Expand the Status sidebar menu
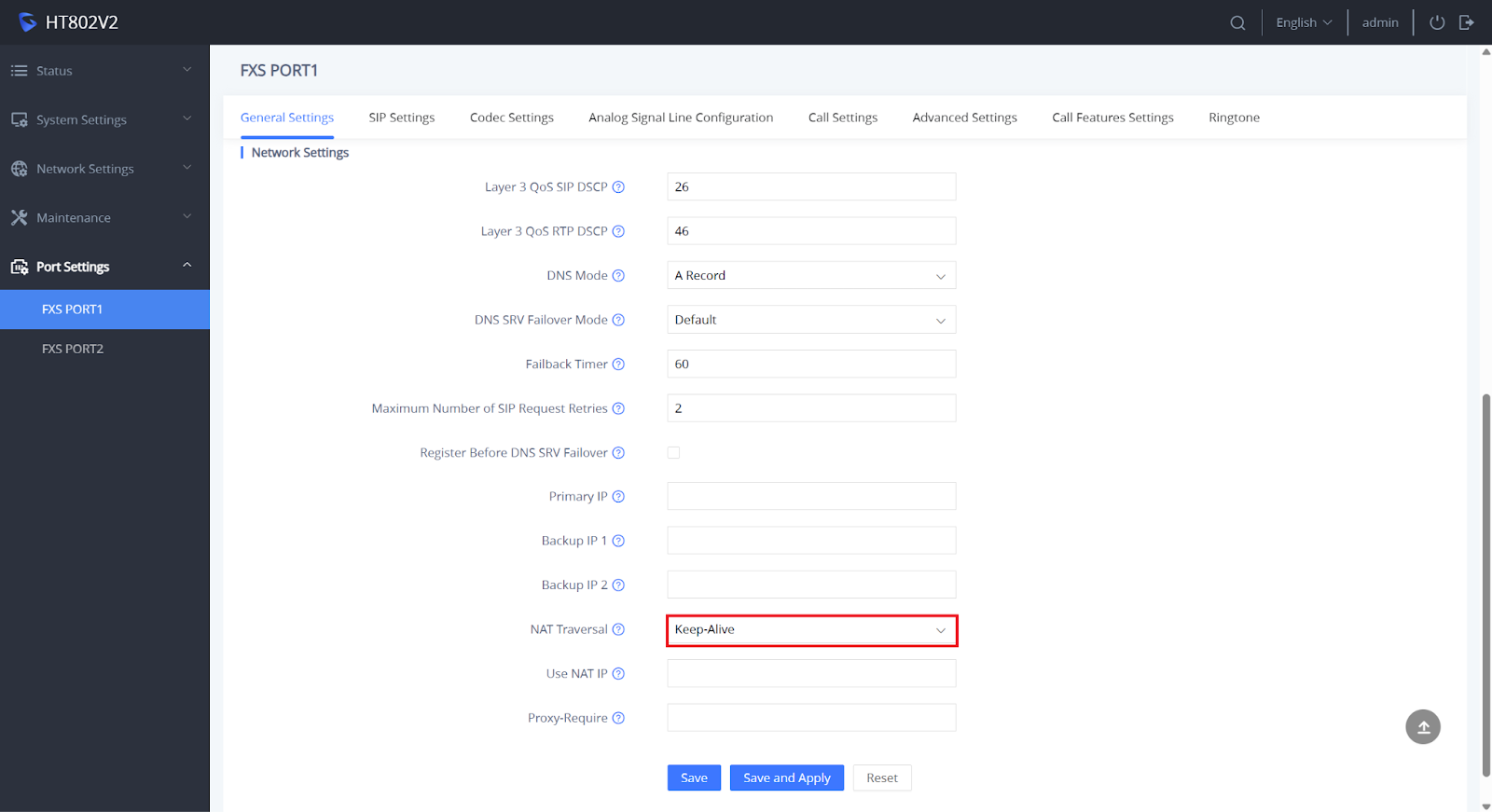Screen dimensions: 1492x812 coord(104,71)
